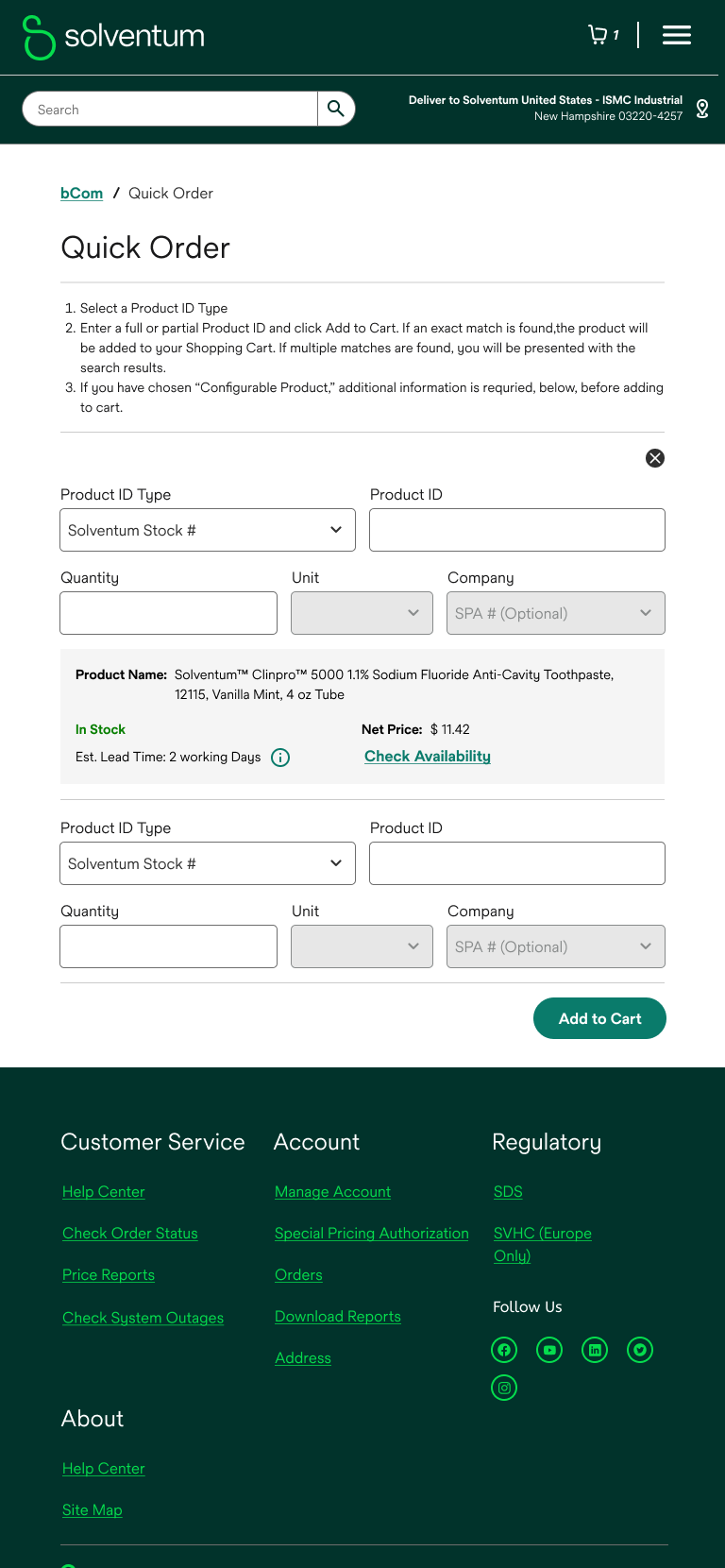Image resolution: width=725 pixels, height=1568 pixels.
Task: Open the YouTube social icon
Action: coord(549,1350)
